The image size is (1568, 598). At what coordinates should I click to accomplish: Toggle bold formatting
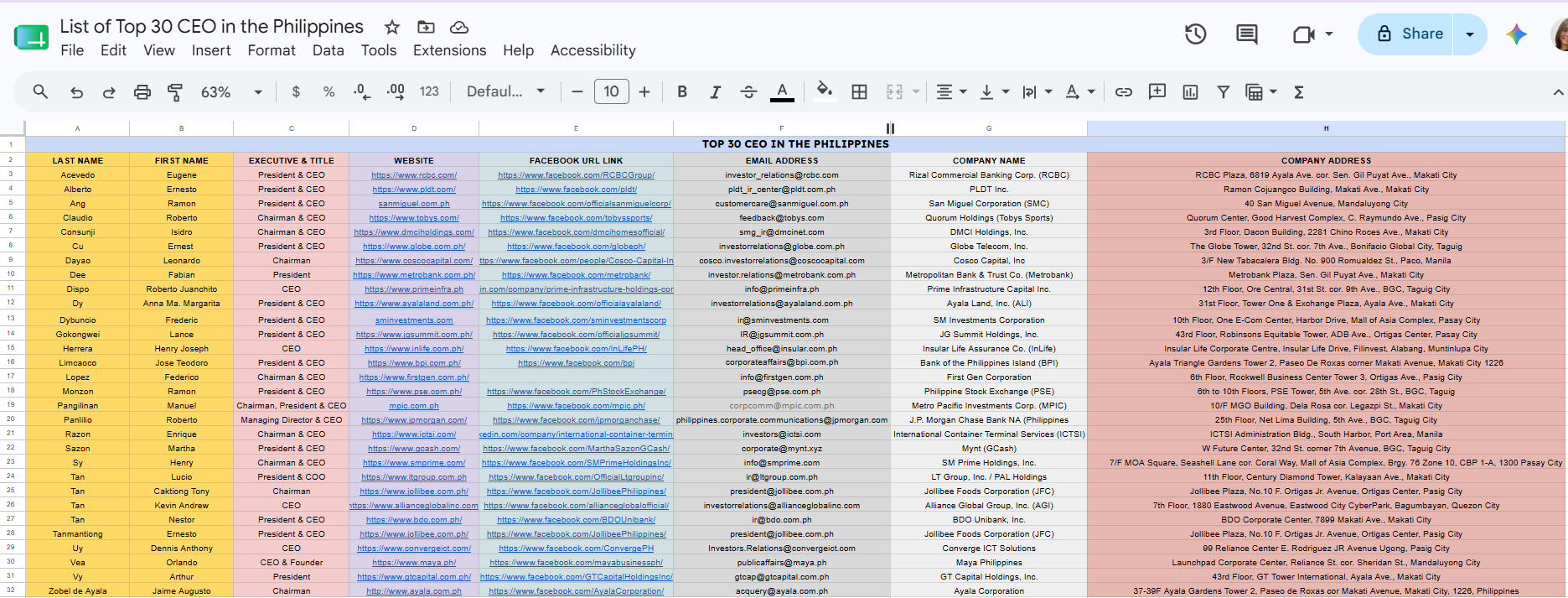[682, 92]
